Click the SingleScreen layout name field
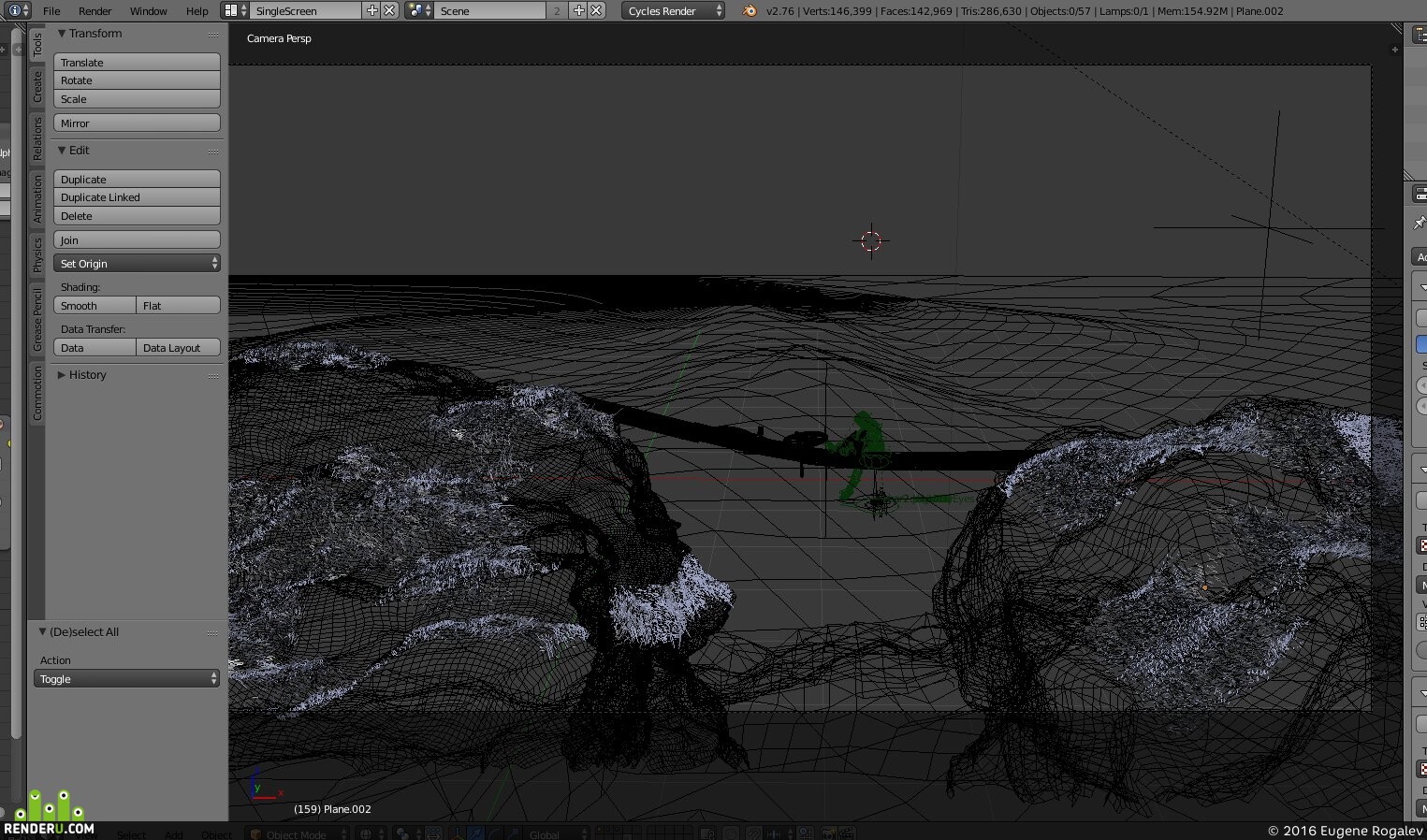Image resolution: width=1427 pixels, height=840 pixels. tap(306, 10)
